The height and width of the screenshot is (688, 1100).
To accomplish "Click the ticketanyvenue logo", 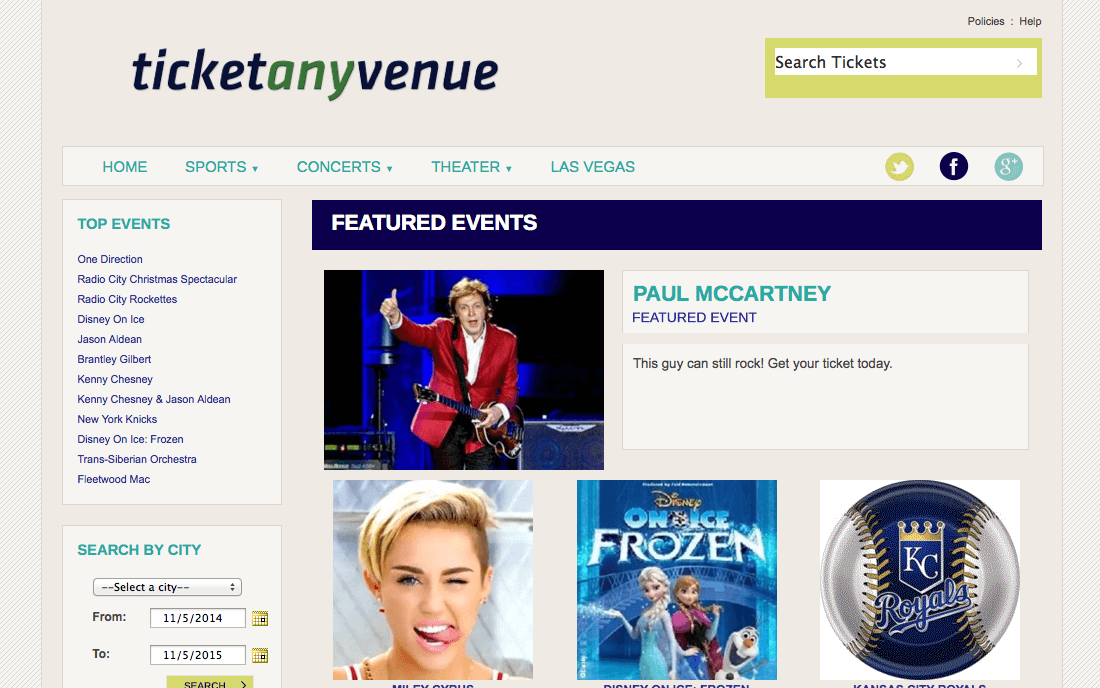I will click(315, 72).
